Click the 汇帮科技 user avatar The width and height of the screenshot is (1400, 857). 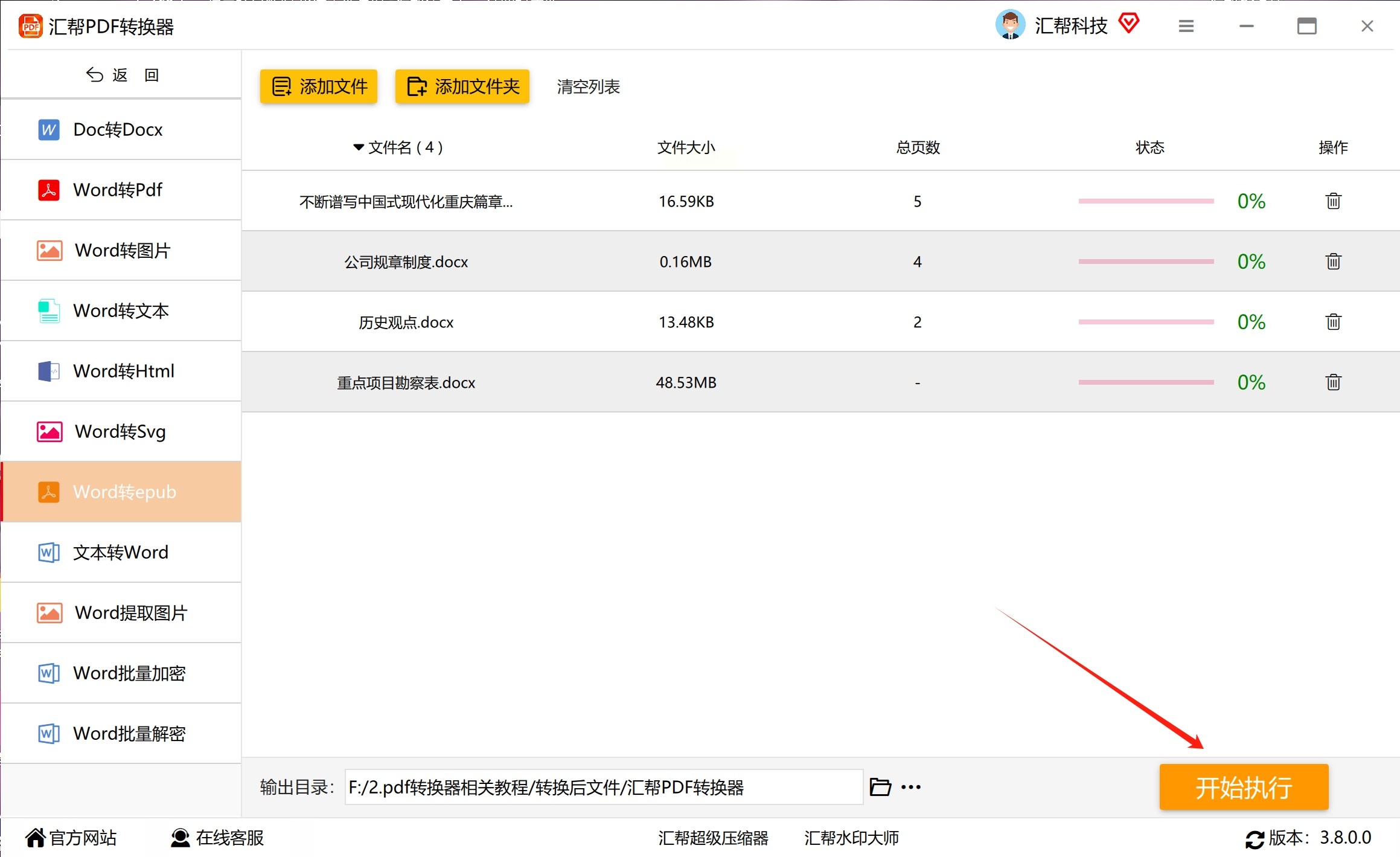[1010, 25]
